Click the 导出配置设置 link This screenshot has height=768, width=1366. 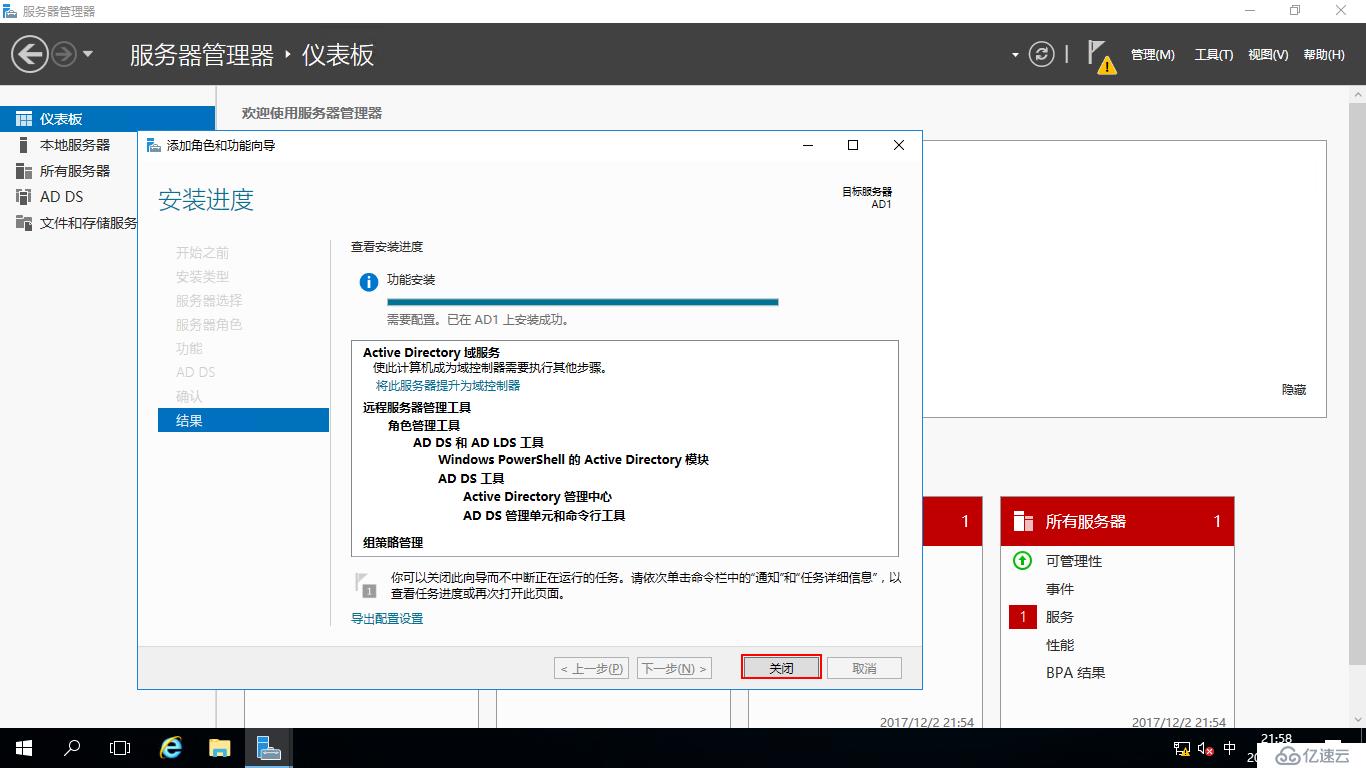click(387, 619)
